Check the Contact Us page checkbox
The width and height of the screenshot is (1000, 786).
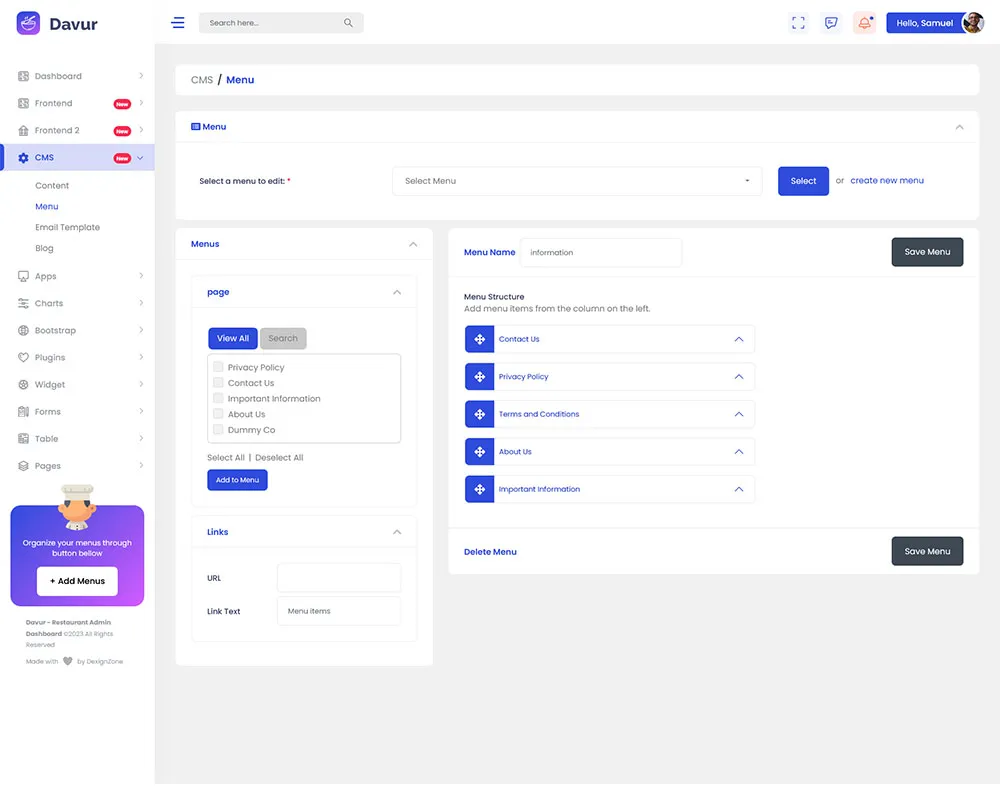pyautogui.click(x=218, y=383)
